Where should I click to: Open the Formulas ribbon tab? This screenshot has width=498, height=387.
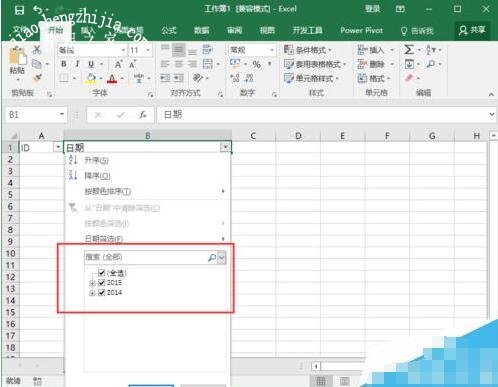click(169, 31)
